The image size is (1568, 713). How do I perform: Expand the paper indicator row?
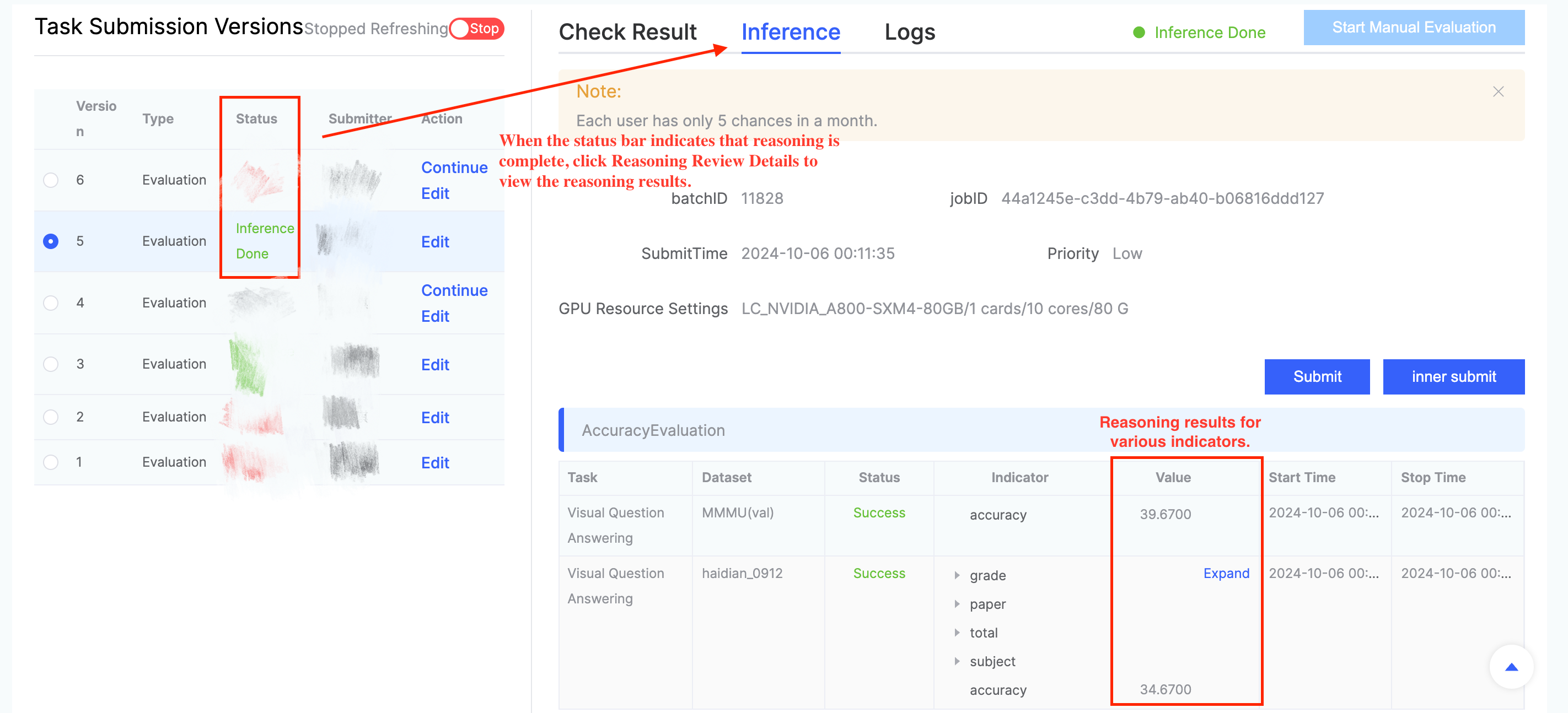point(957,604)
